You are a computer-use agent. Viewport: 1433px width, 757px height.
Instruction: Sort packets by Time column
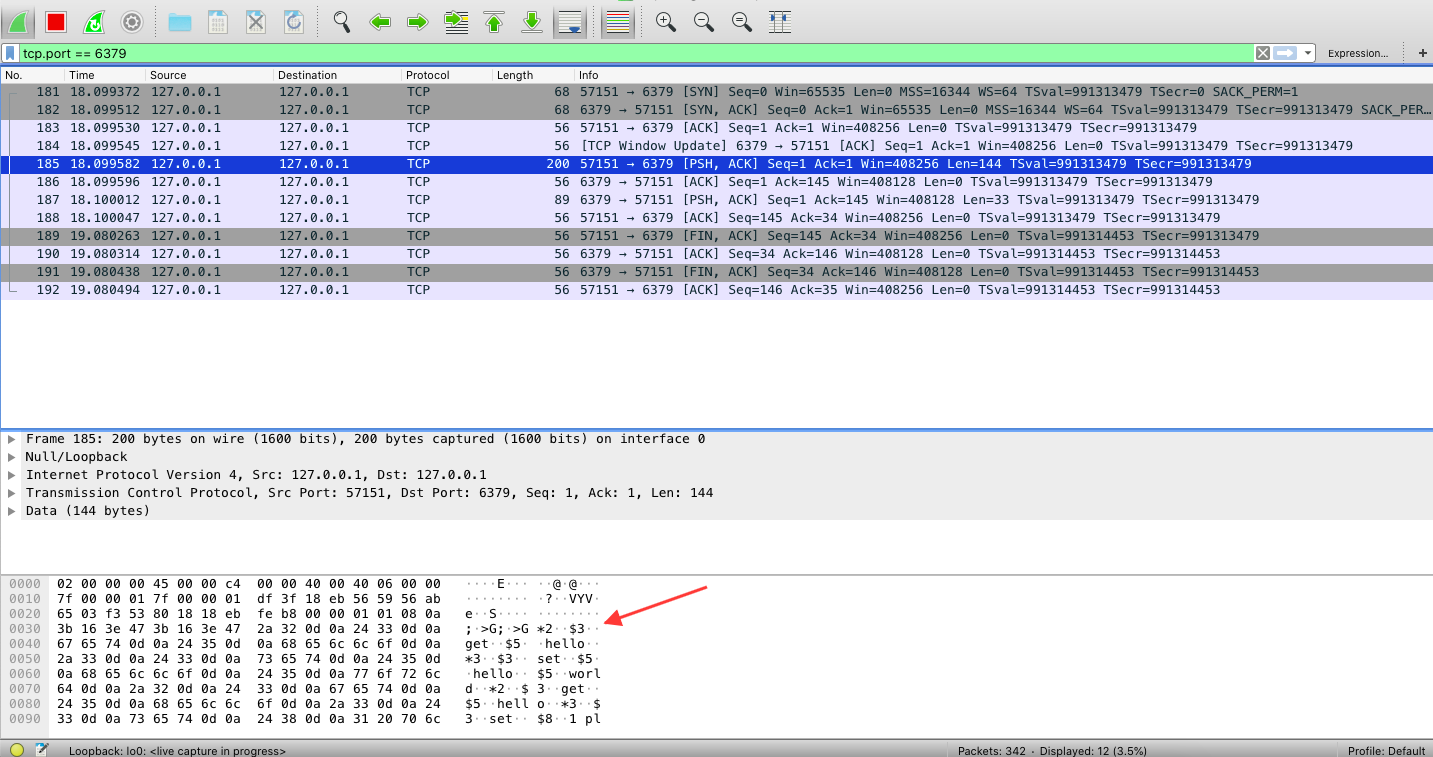(106, 75)
